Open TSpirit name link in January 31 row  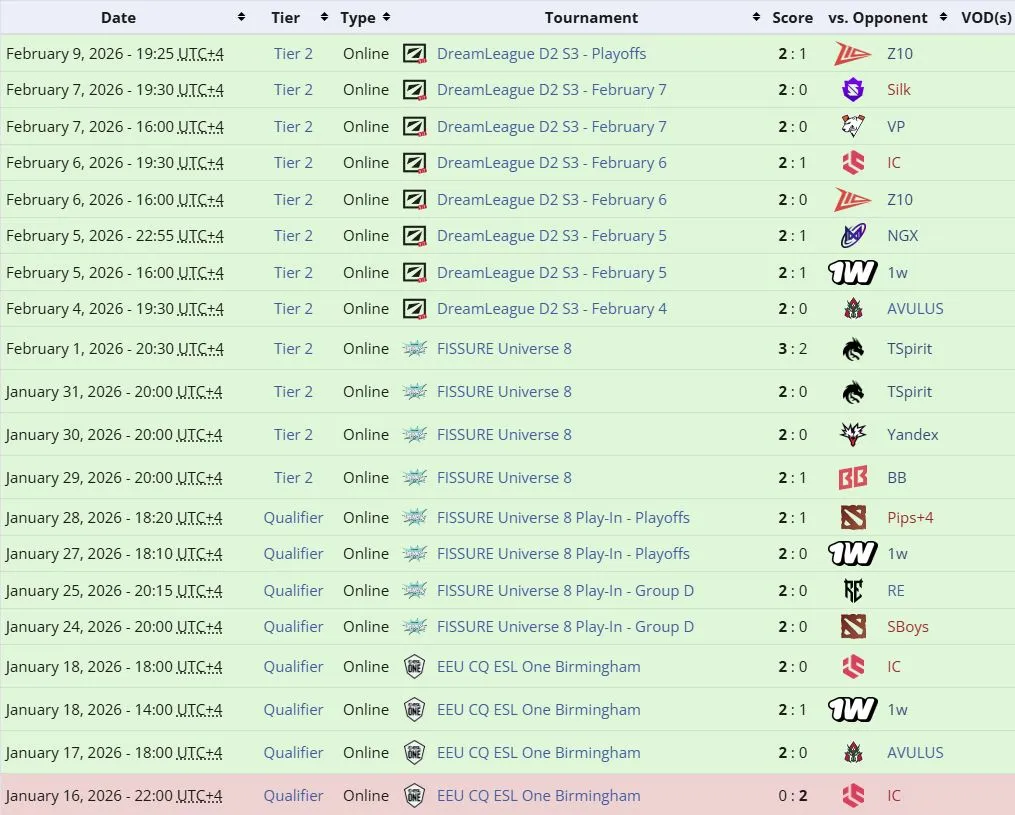tap(909, 392)
